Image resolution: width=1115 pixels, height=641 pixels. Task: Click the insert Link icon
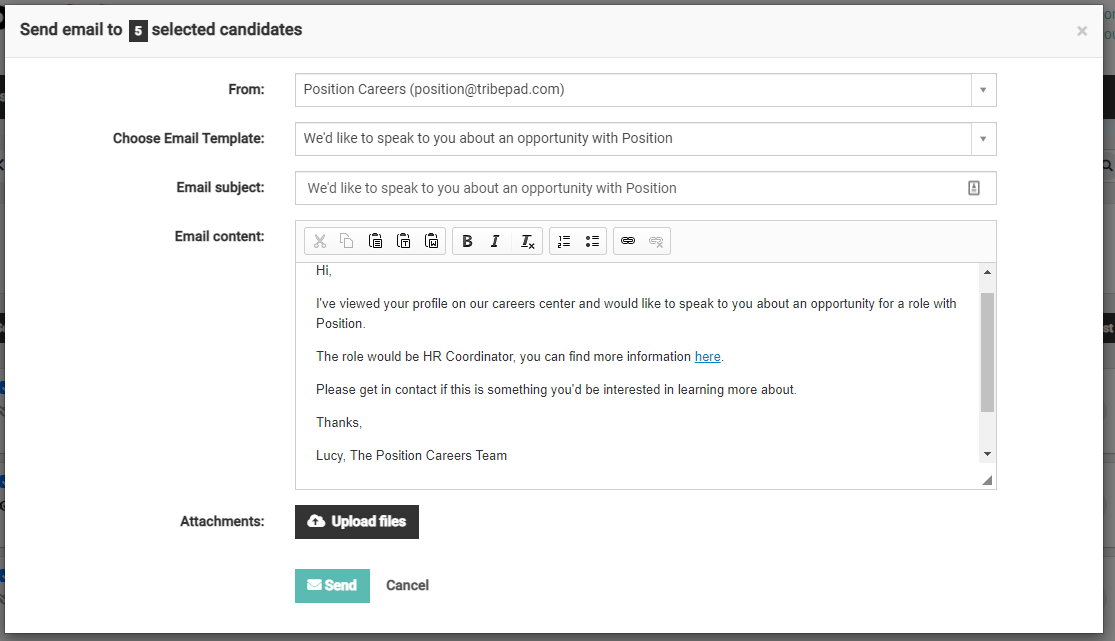point(628,241)
